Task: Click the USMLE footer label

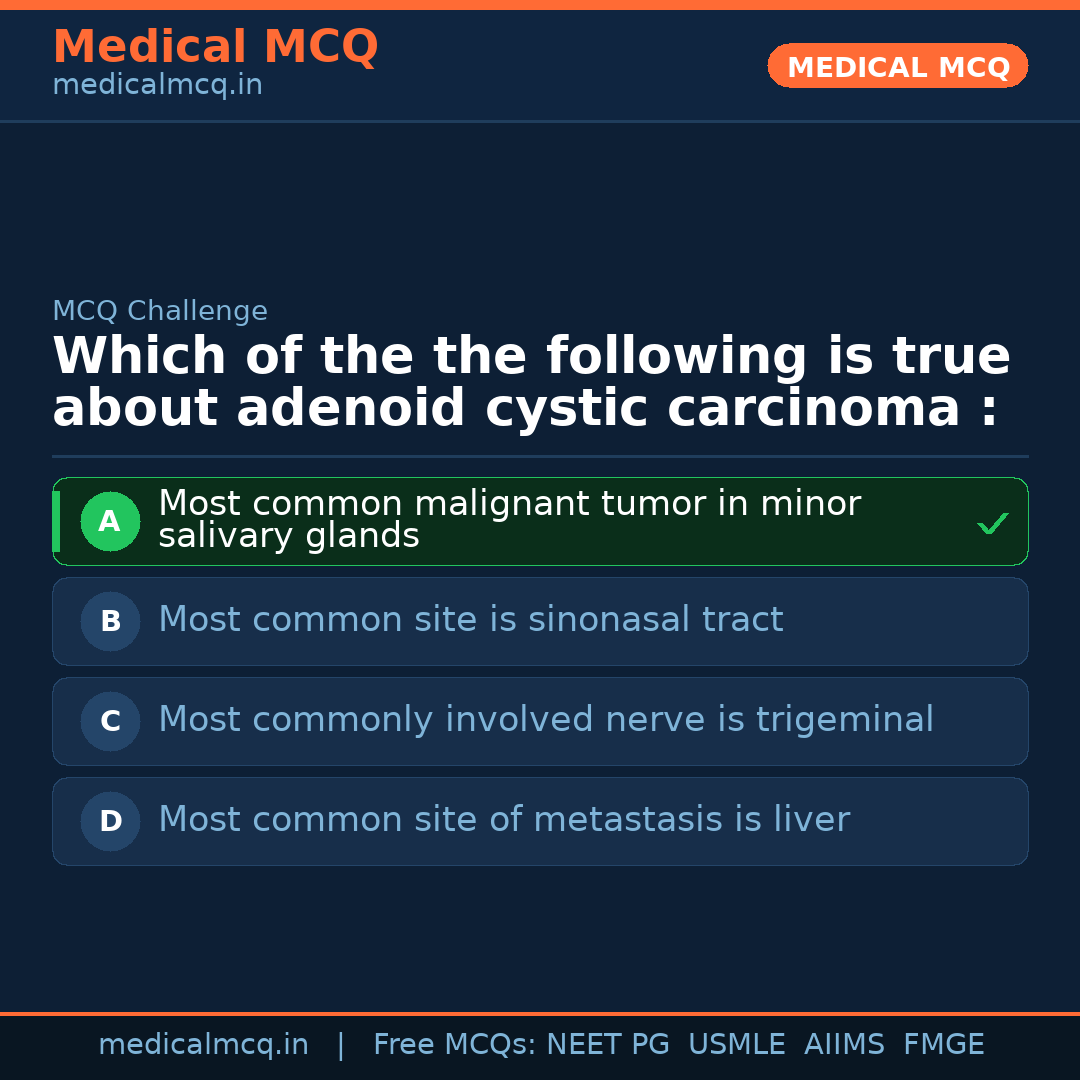Action: click(737, 1044)
